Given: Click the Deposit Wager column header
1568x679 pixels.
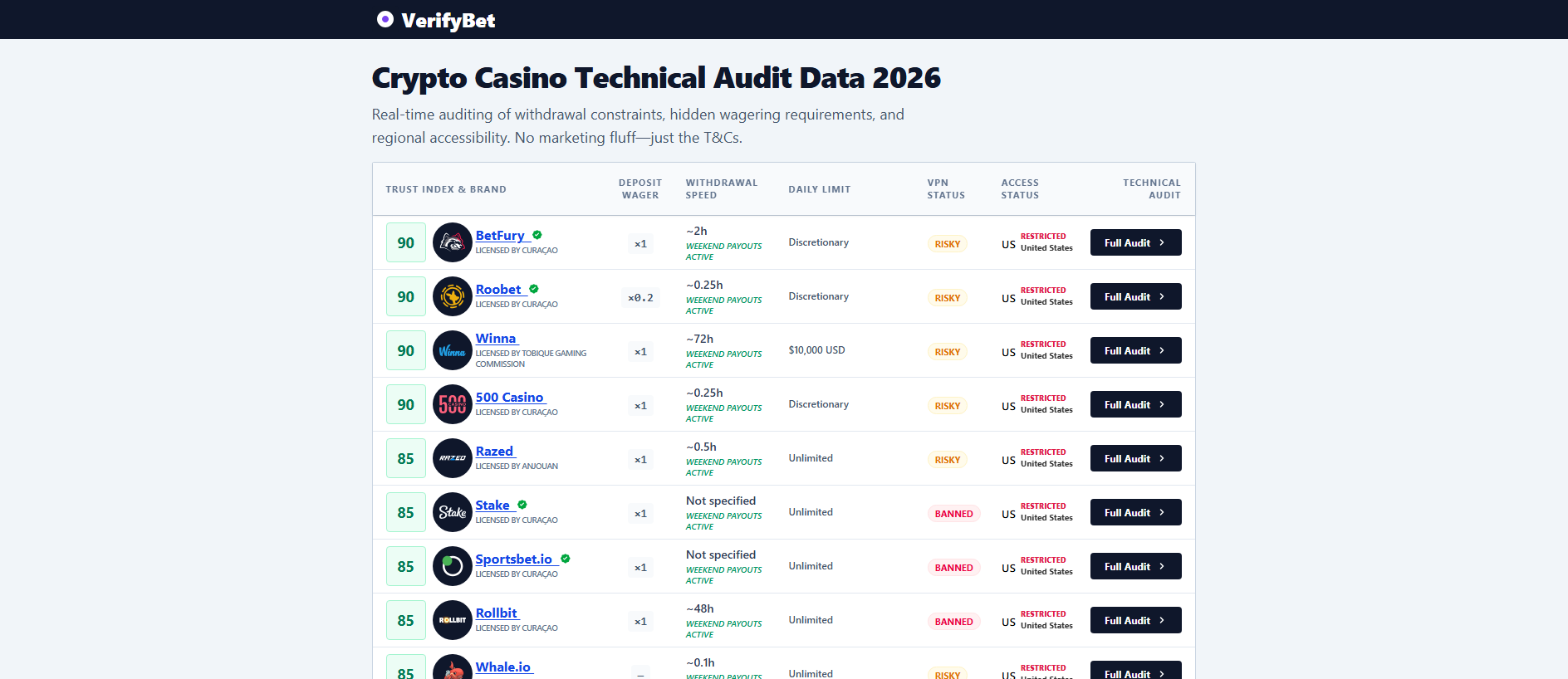Looking at the screenshot, I should click(640, 189).
